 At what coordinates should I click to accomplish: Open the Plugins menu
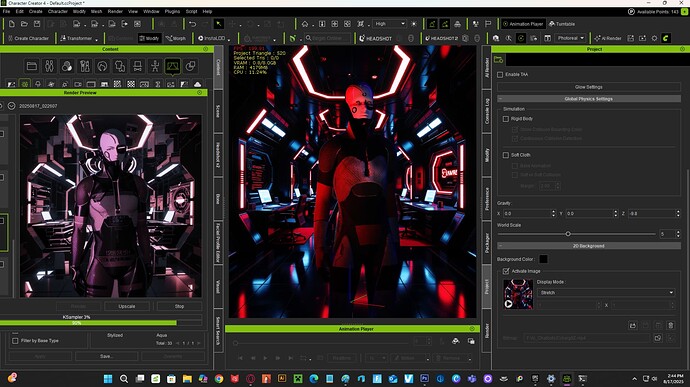coord(172,11)
